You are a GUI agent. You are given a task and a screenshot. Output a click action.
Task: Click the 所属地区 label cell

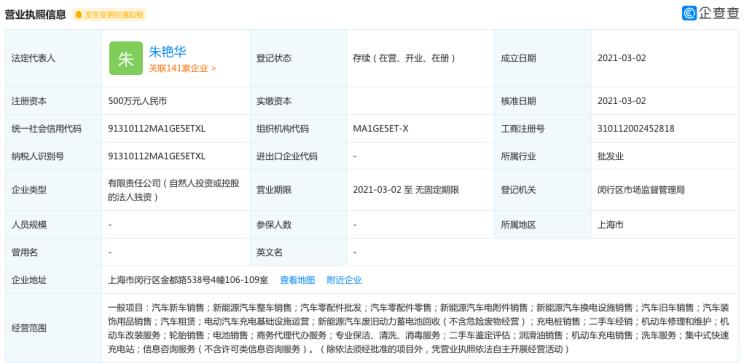pos(543,225)
